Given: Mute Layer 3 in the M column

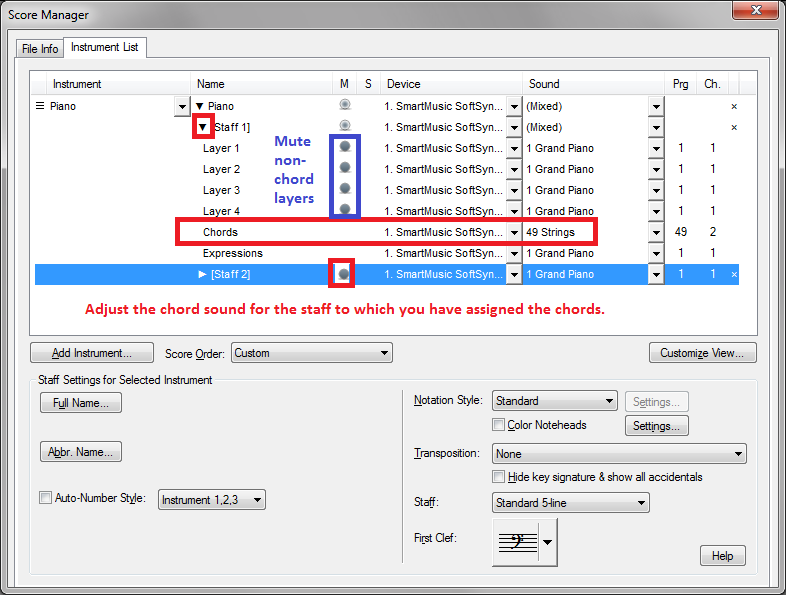Looking at the screenshot, I should (x=345, y=190).
